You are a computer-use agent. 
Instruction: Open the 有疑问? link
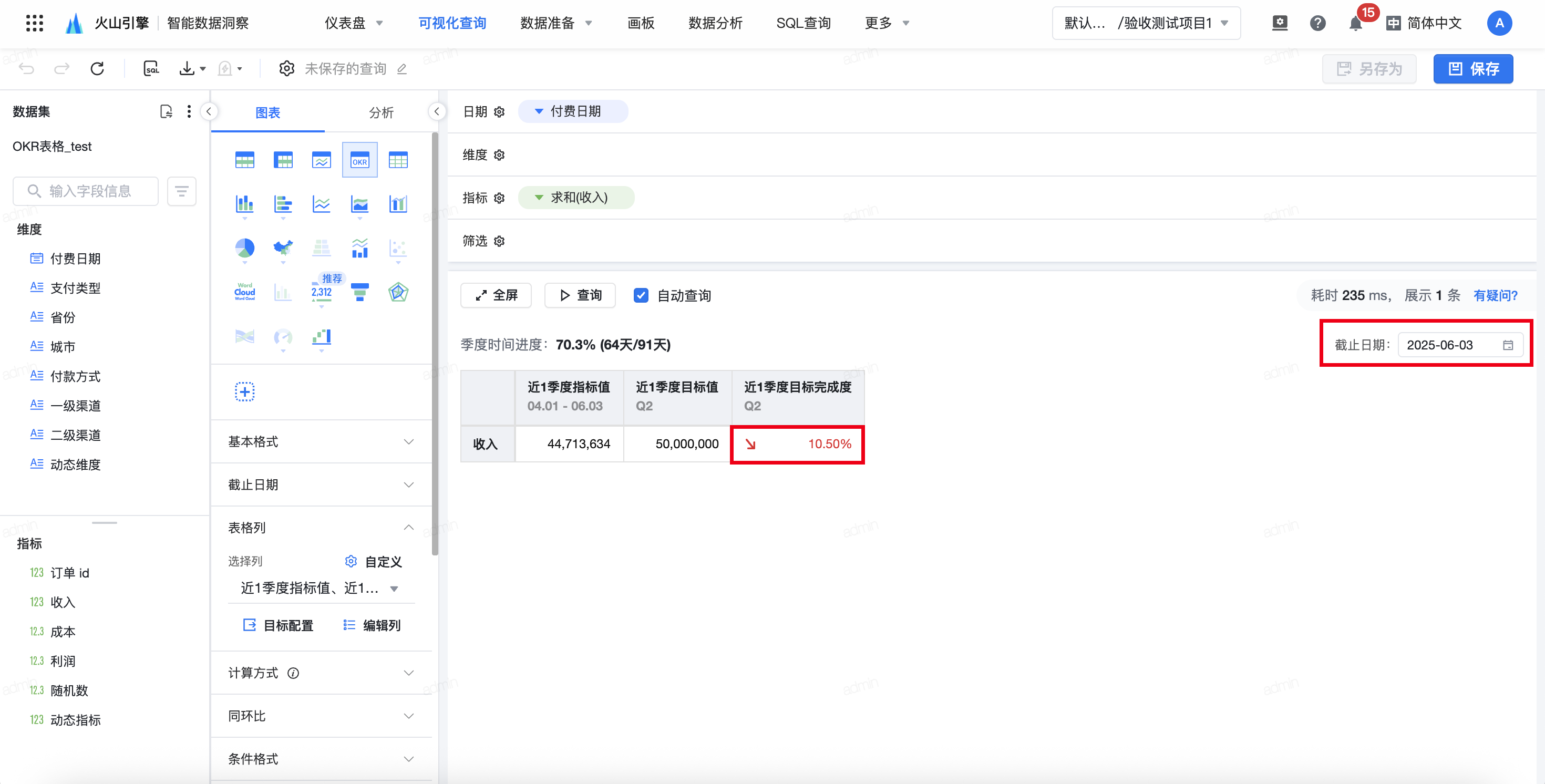tap(1495, 295)
